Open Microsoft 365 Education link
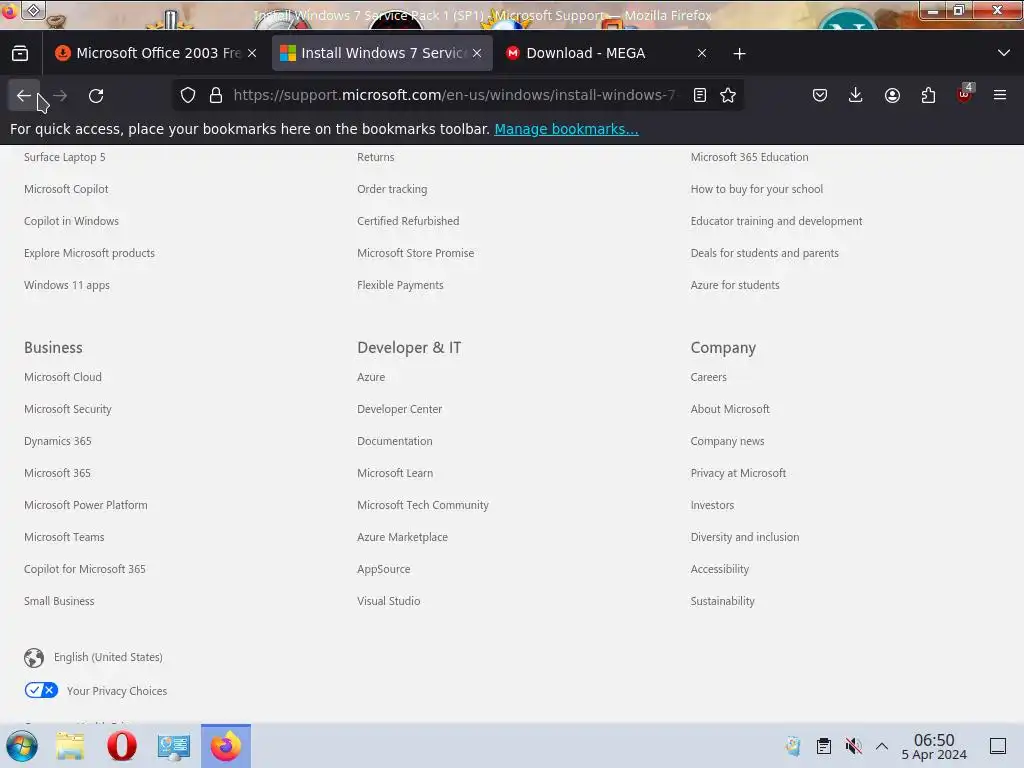Screen dimensions: 1024x768 [750, 157]
